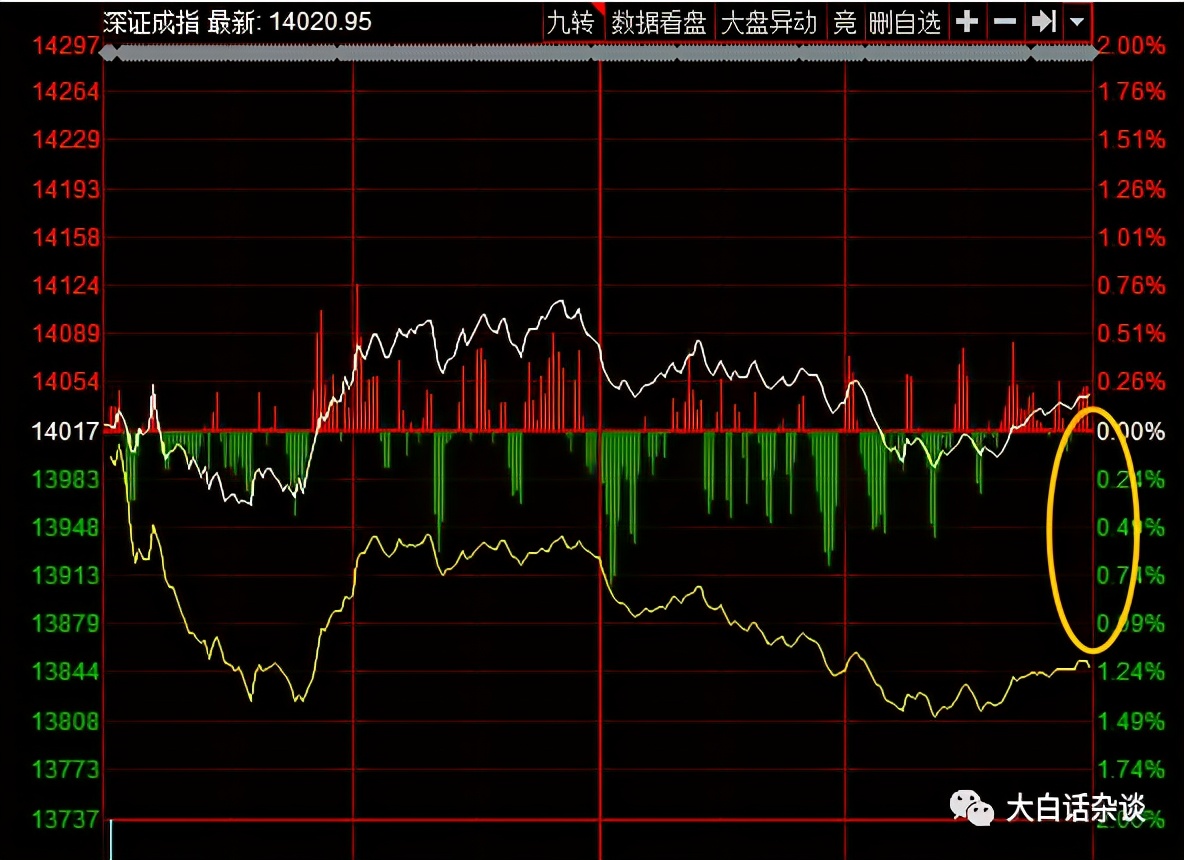
Task: Click the 1.24% green percentage label
Action: (1131, 671)
